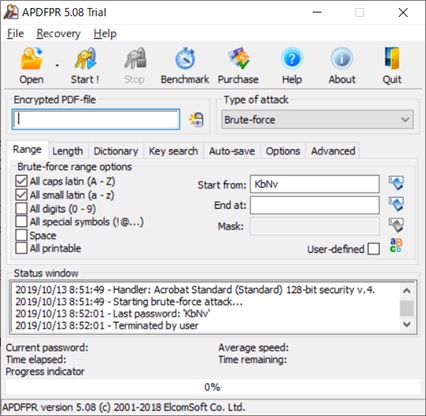Click the APDFPR app icon in title bar
Viewport: 426px width, 416px height.
[x=11, y=12]
